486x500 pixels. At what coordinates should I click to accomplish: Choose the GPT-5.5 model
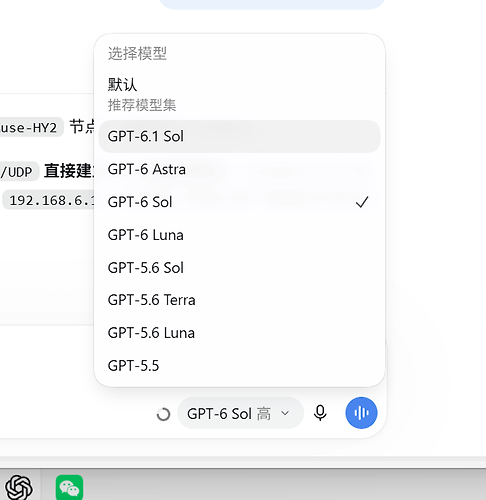(x=239, y=365)
